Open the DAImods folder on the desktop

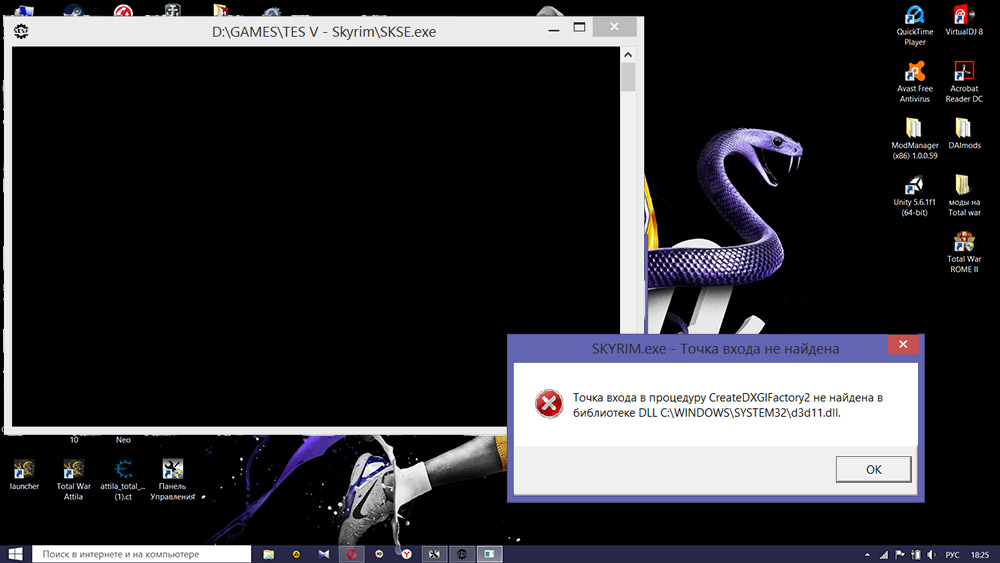[963, 128]
